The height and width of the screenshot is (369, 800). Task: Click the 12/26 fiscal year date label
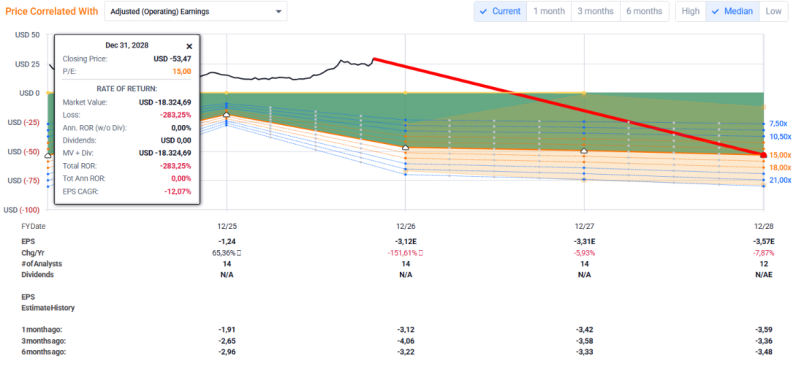point(406,226)
